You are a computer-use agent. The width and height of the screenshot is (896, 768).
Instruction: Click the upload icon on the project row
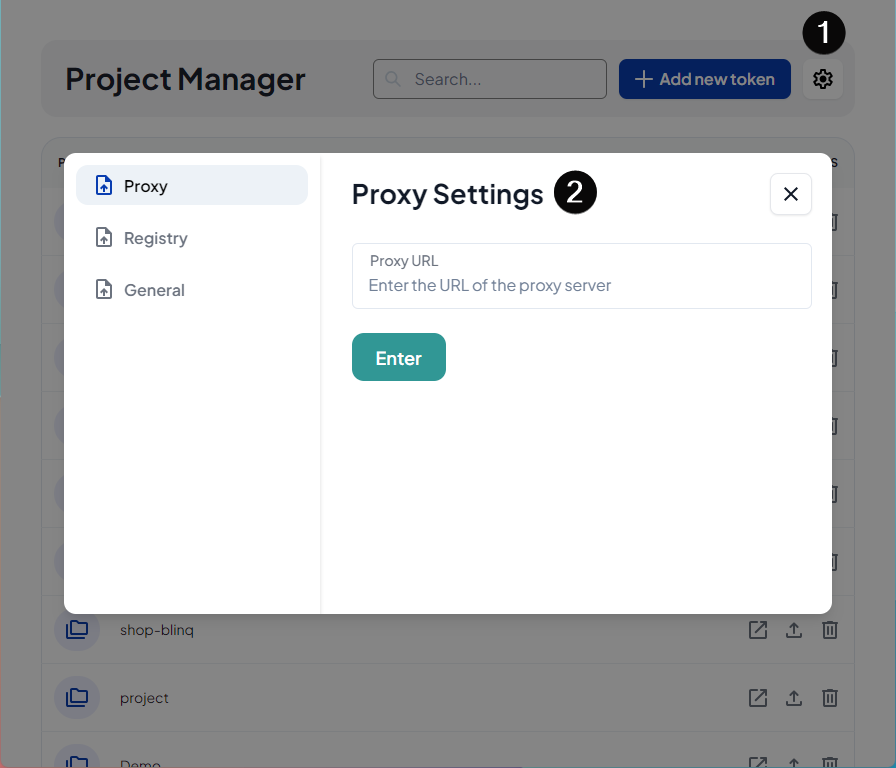(x=793, y=698)
